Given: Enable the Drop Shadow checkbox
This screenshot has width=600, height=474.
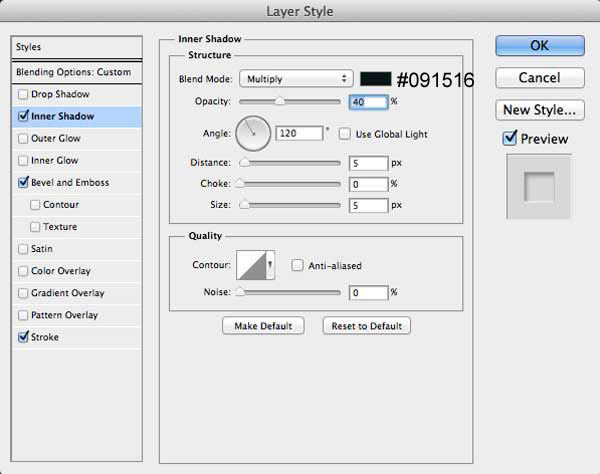Looking at the screenshot, I should 23,94.
